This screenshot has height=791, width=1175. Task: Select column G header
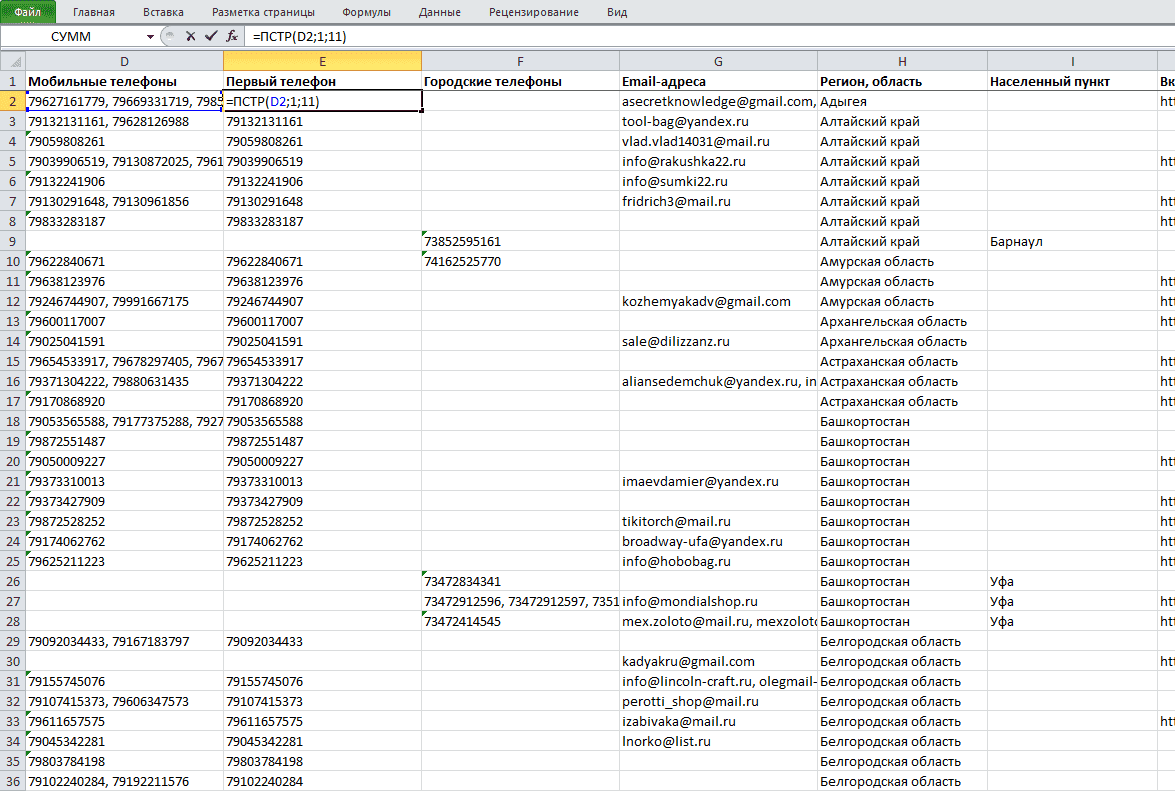pos(718,61)
